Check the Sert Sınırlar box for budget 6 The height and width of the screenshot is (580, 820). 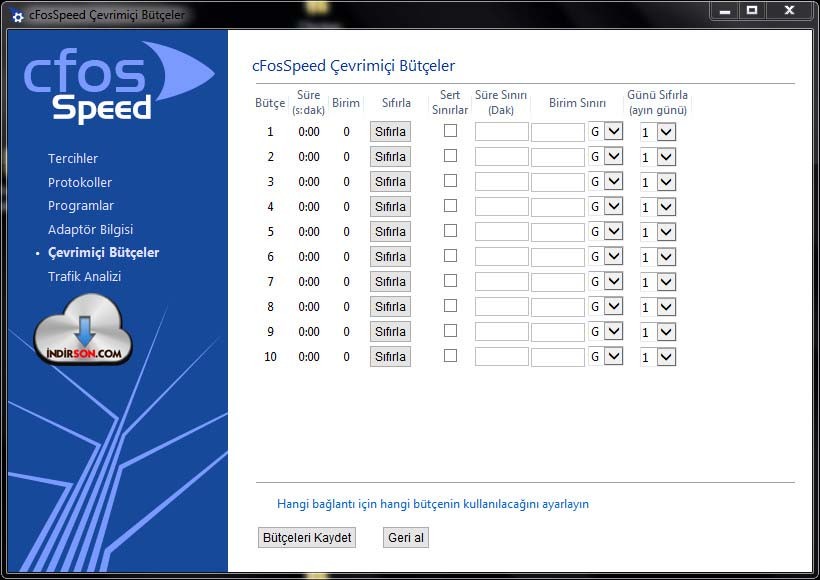(x=450, y=256)
